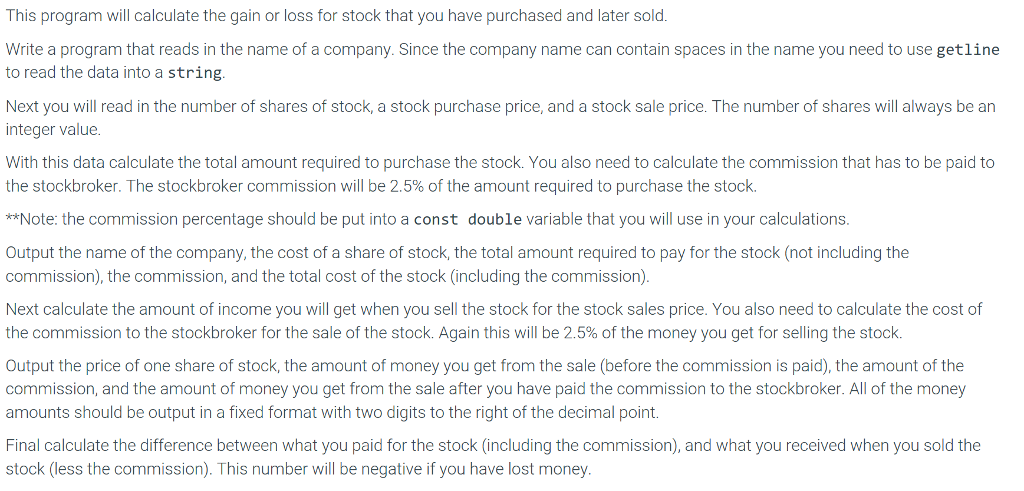Click the parenthetical "(less the commission)"
Image resolution: width=1024 pixels, height=491 pixels.
pyautogui.click(x=123, y=469)
